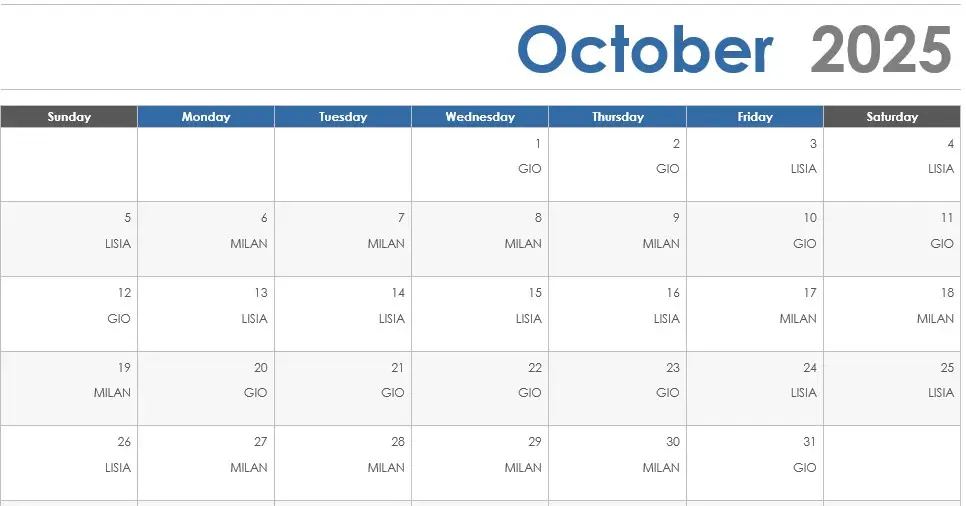Click the October 1 cell with GIO
966x506 pixels.
coord(480,165)
